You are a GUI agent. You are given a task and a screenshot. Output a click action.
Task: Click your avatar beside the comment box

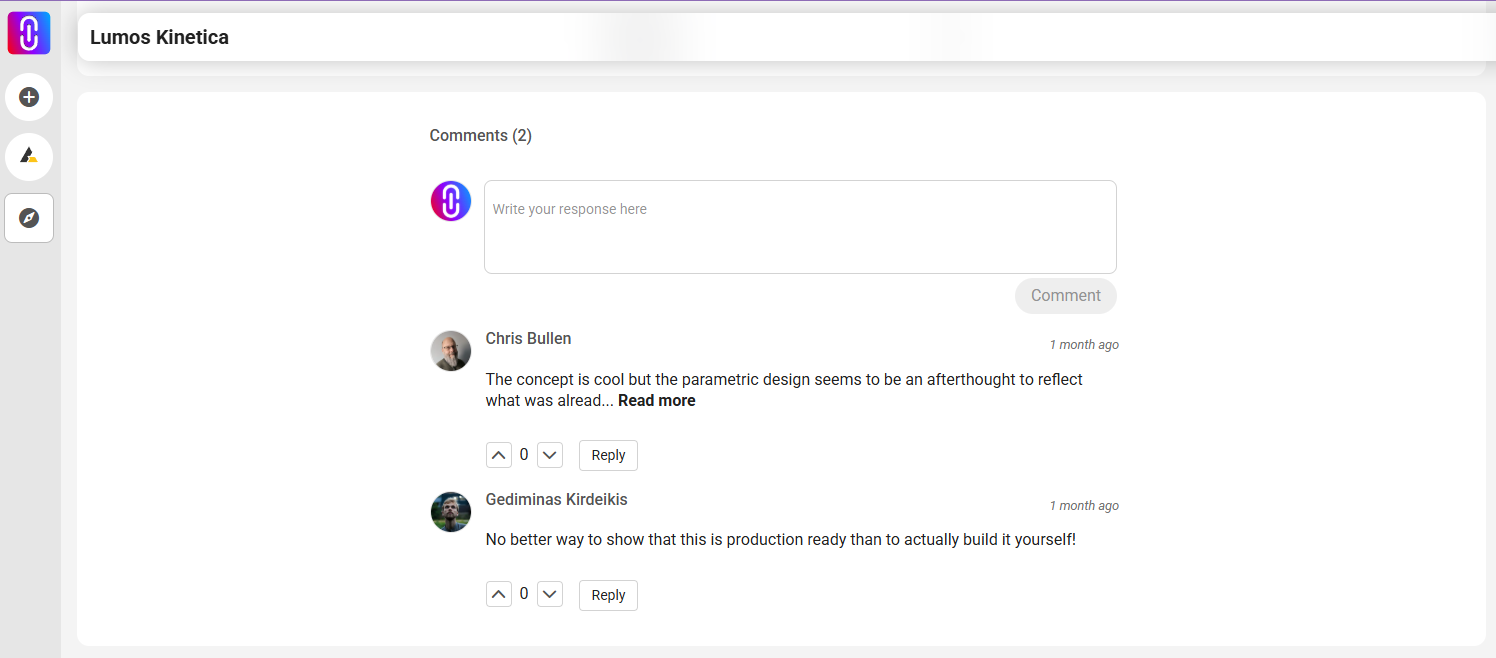[x=450, y=200]
